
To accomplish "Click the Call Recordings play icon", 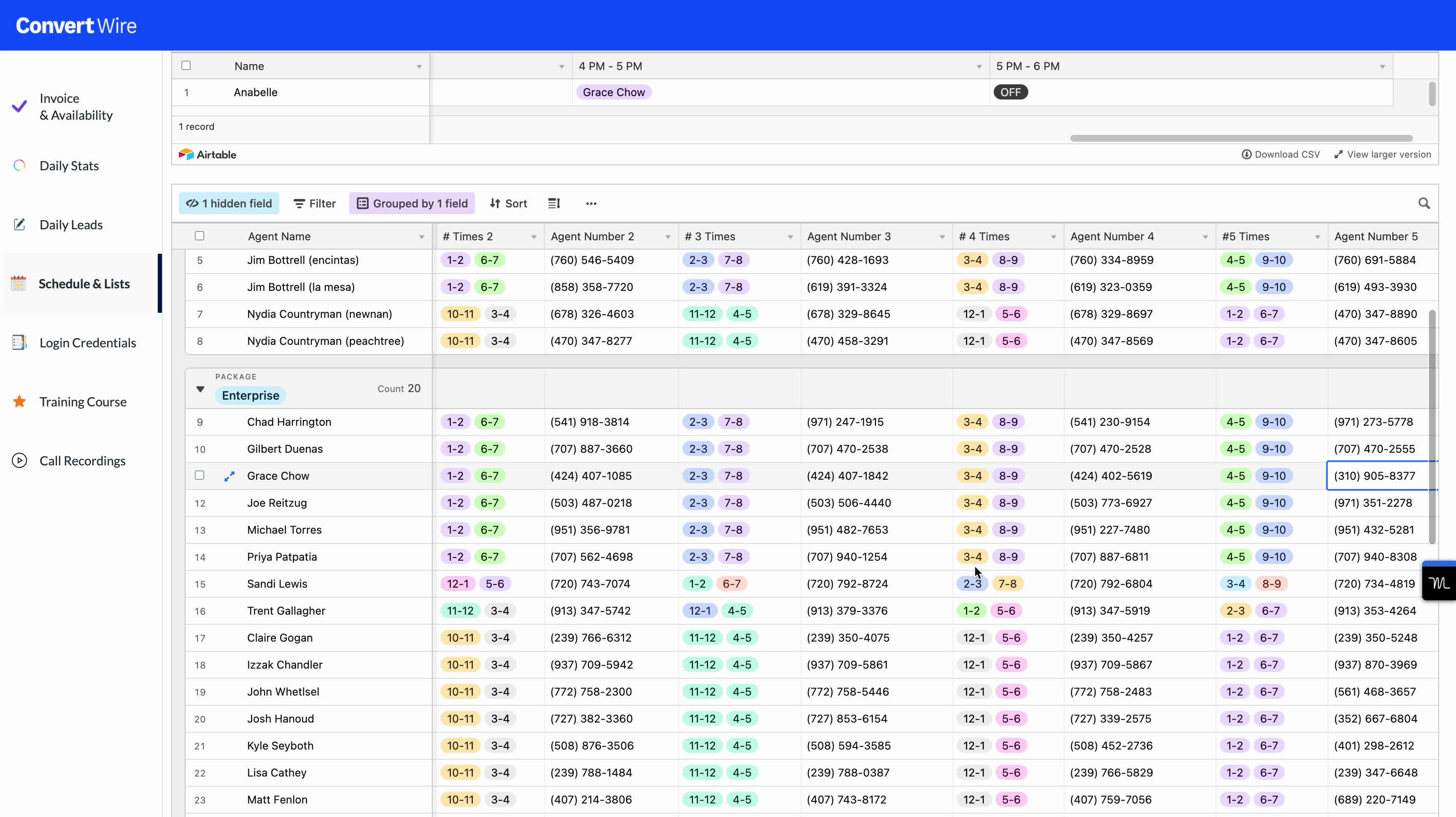I will coord(19,460).
